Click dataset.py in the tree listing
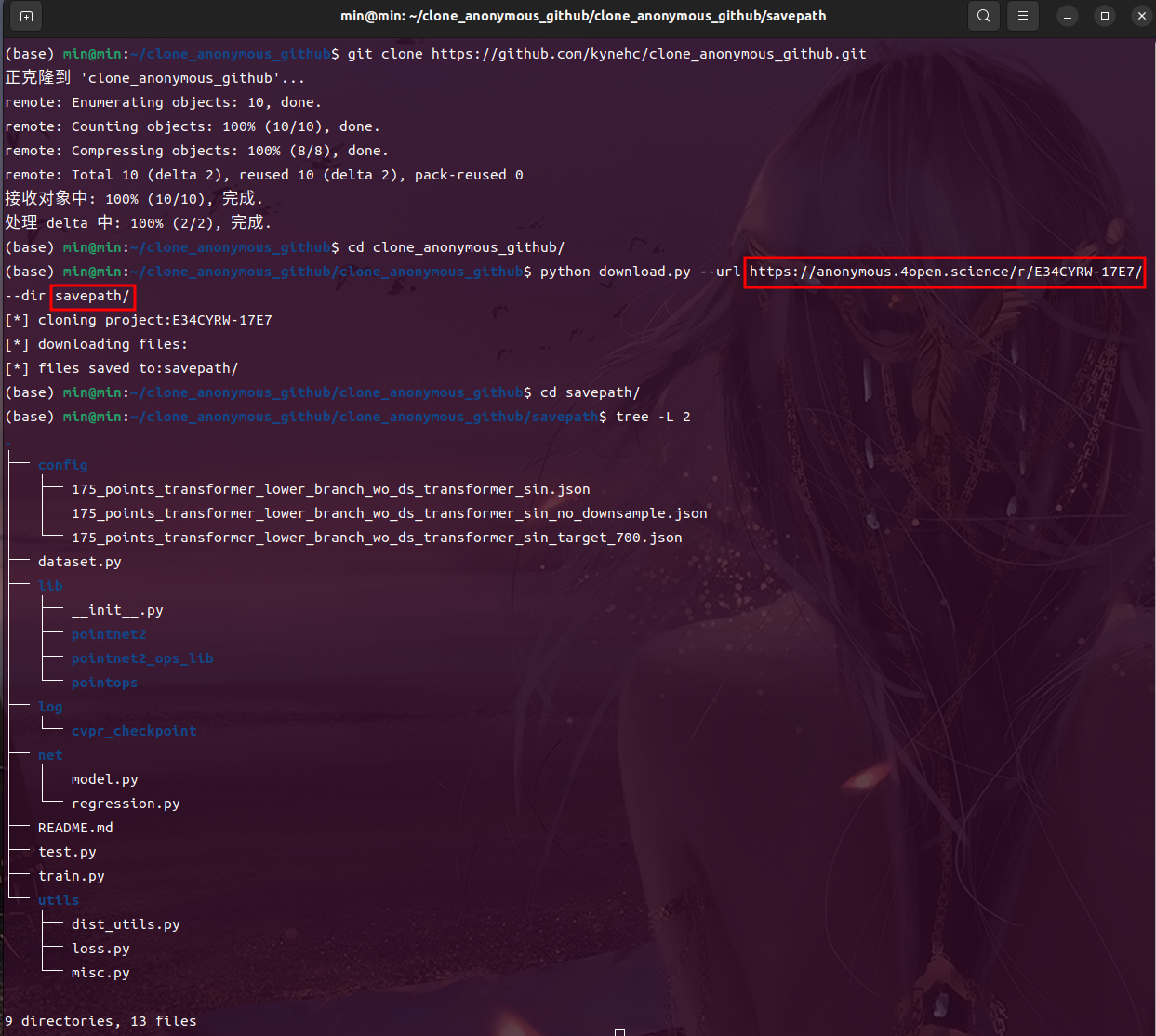The height and width of the screenshot is (1036, 1156). [79, 561]
